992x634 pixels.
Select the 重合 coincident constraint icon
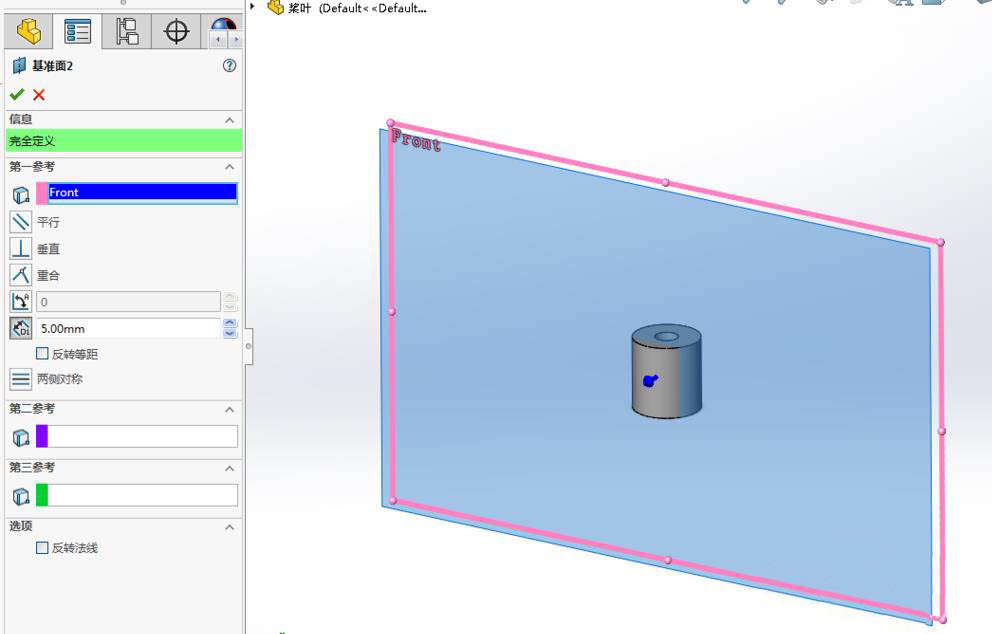21,275
